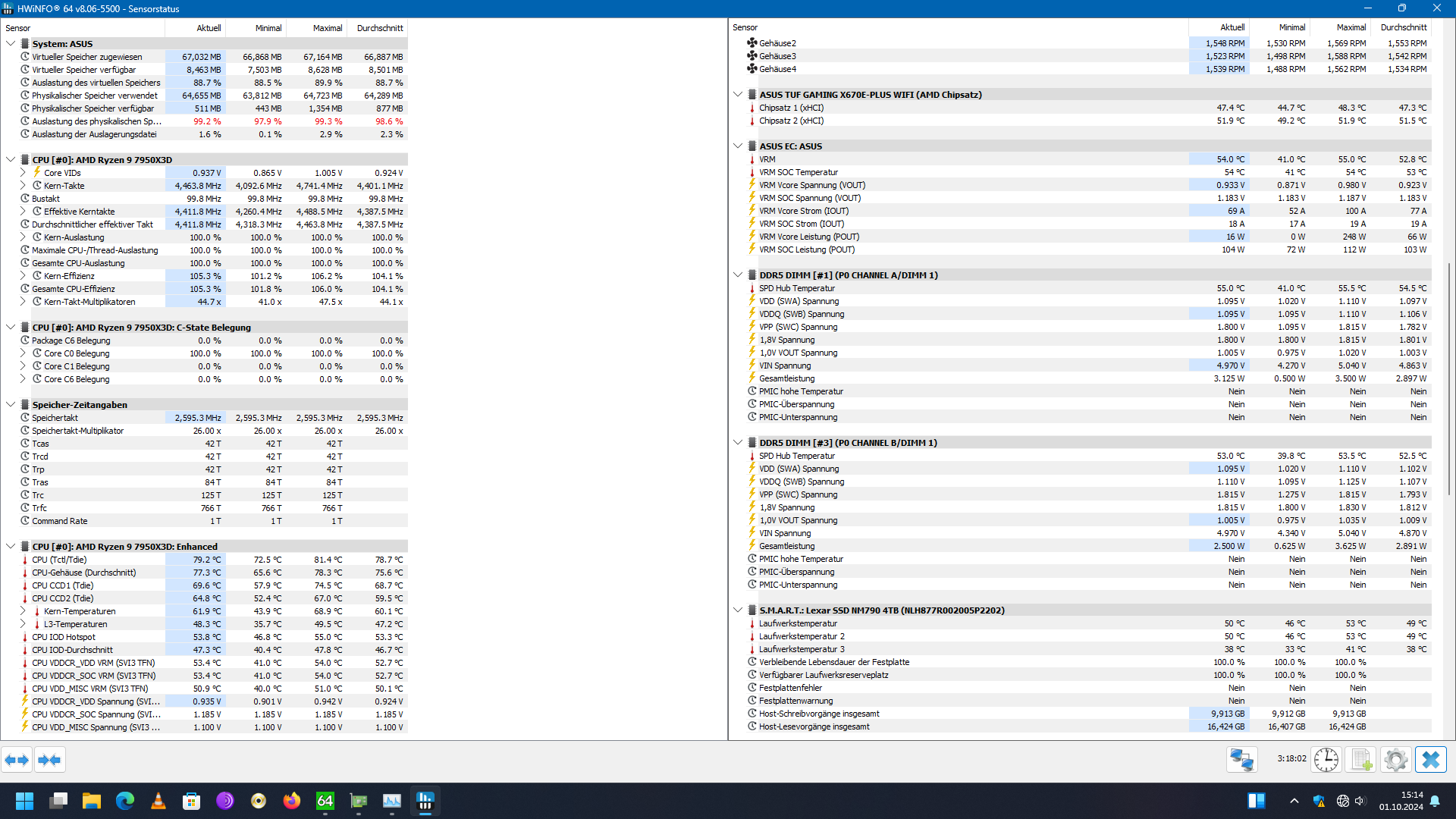
Task: Expand the Kern-Temperaturen sub-items
Action: 23,611
